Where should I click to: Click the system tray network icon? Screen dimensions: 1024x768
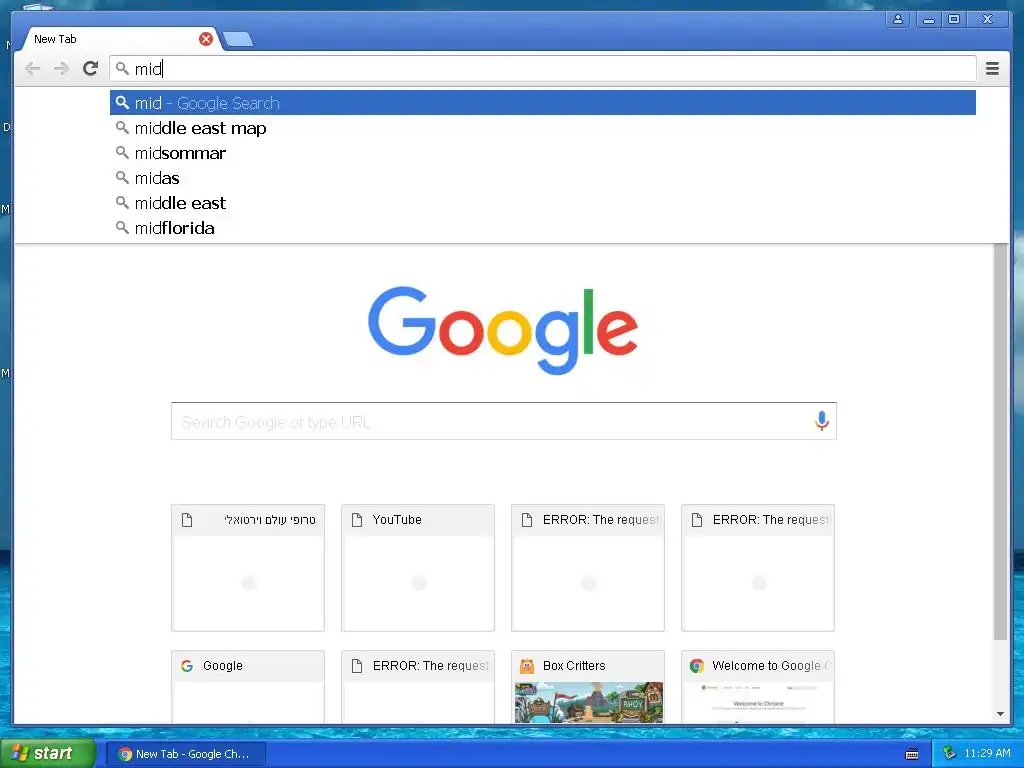coord(949,753)
